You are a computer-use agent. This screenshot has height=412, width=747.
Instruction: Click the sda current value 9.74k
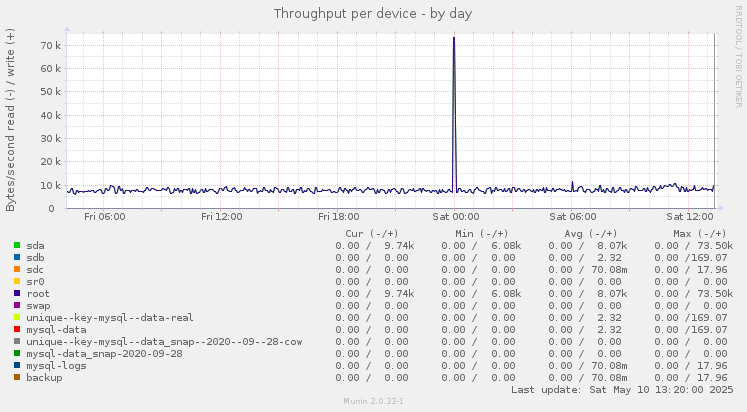tap(399, 246)
